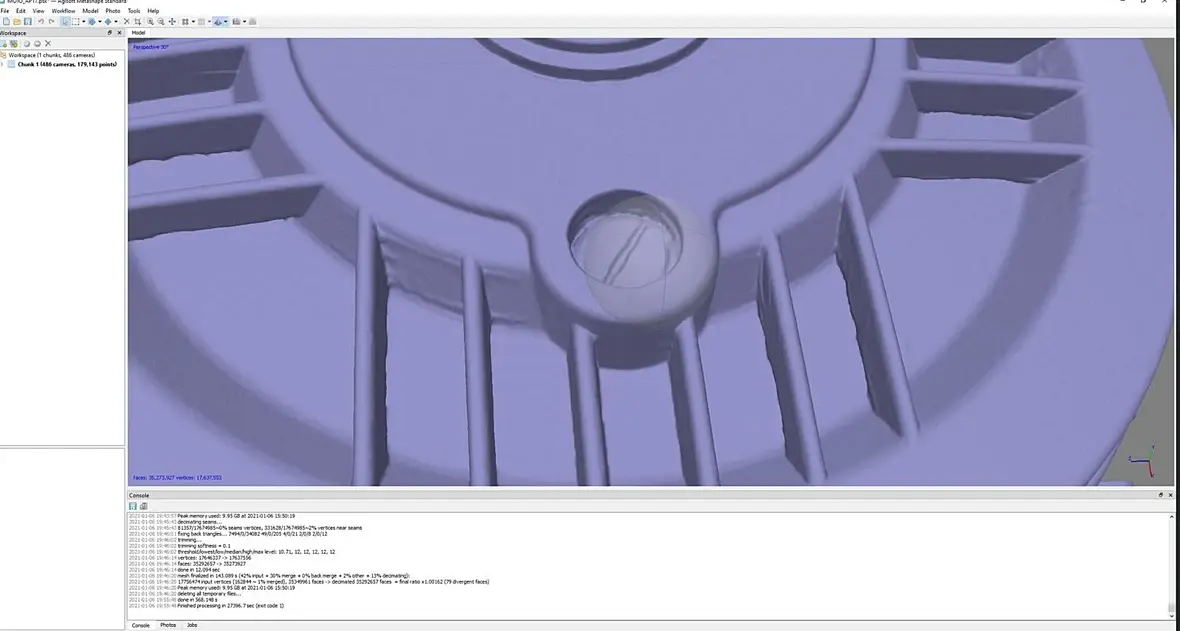
Task: Open the File menu
Action: pyautogui.click(x=5, y=11)
